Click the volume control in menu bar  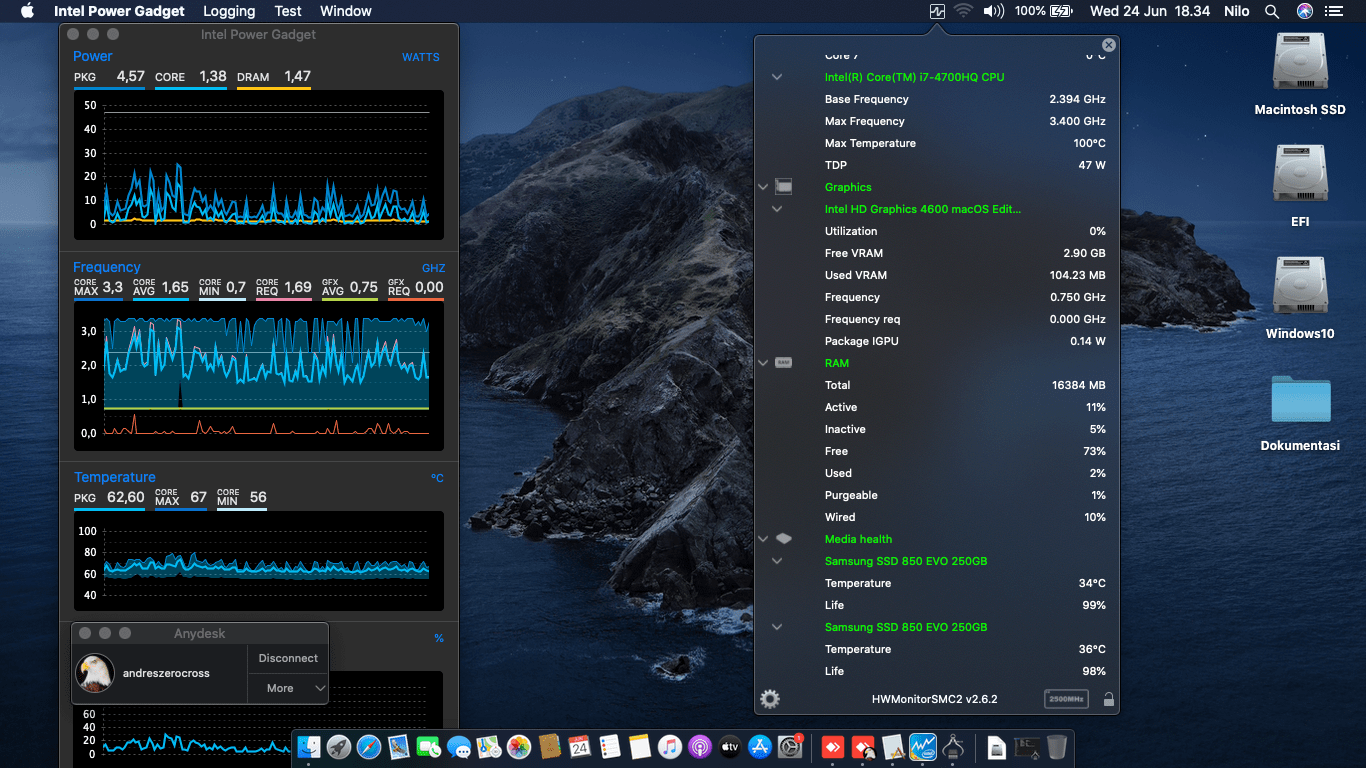(x=993, y=11)
